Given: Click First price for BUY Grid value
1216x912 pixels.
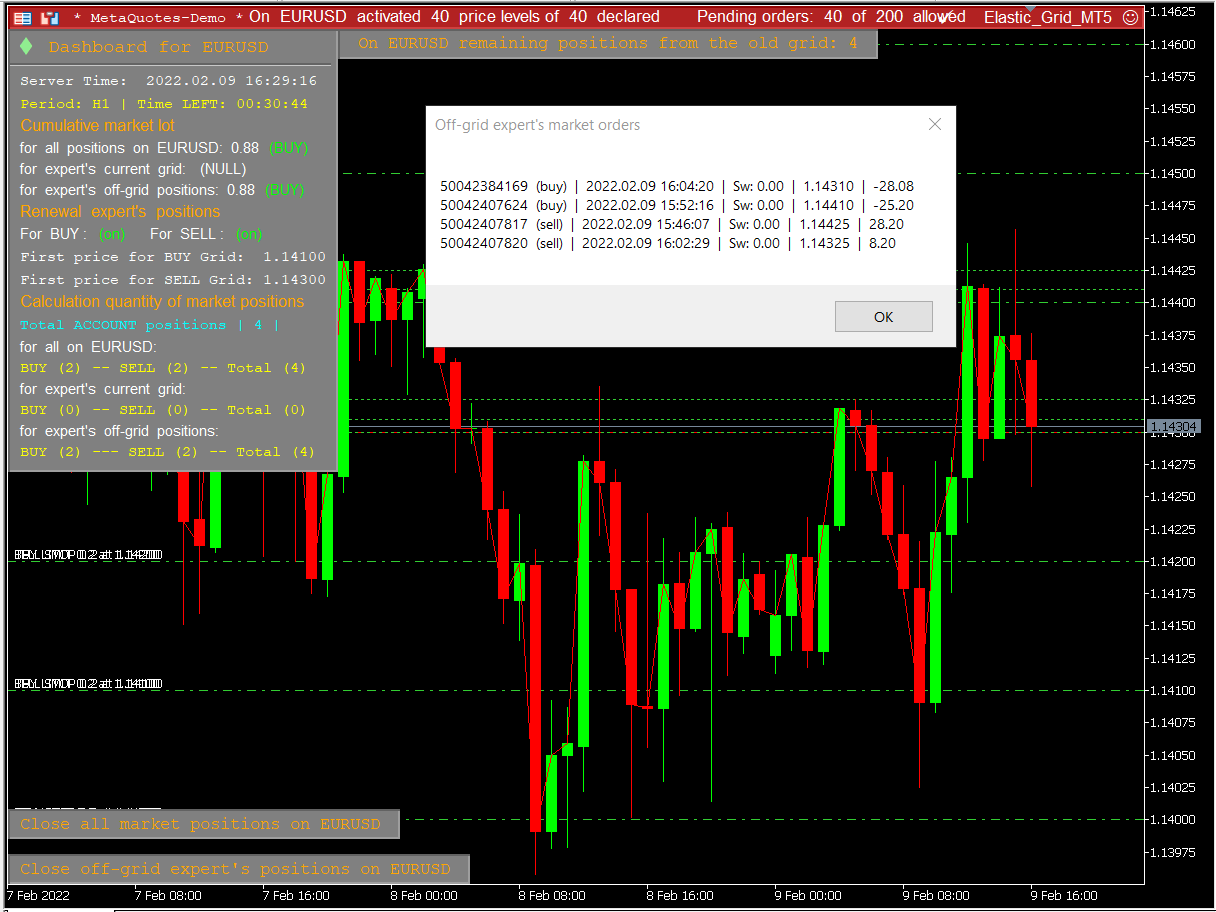Looking at the screenshot, I should tap(295, 257).
